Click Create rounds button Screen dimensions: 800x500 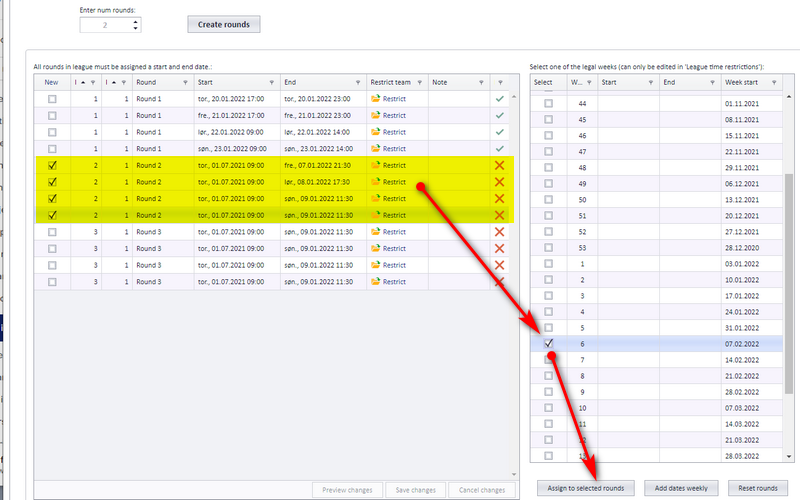coord(223,24)
